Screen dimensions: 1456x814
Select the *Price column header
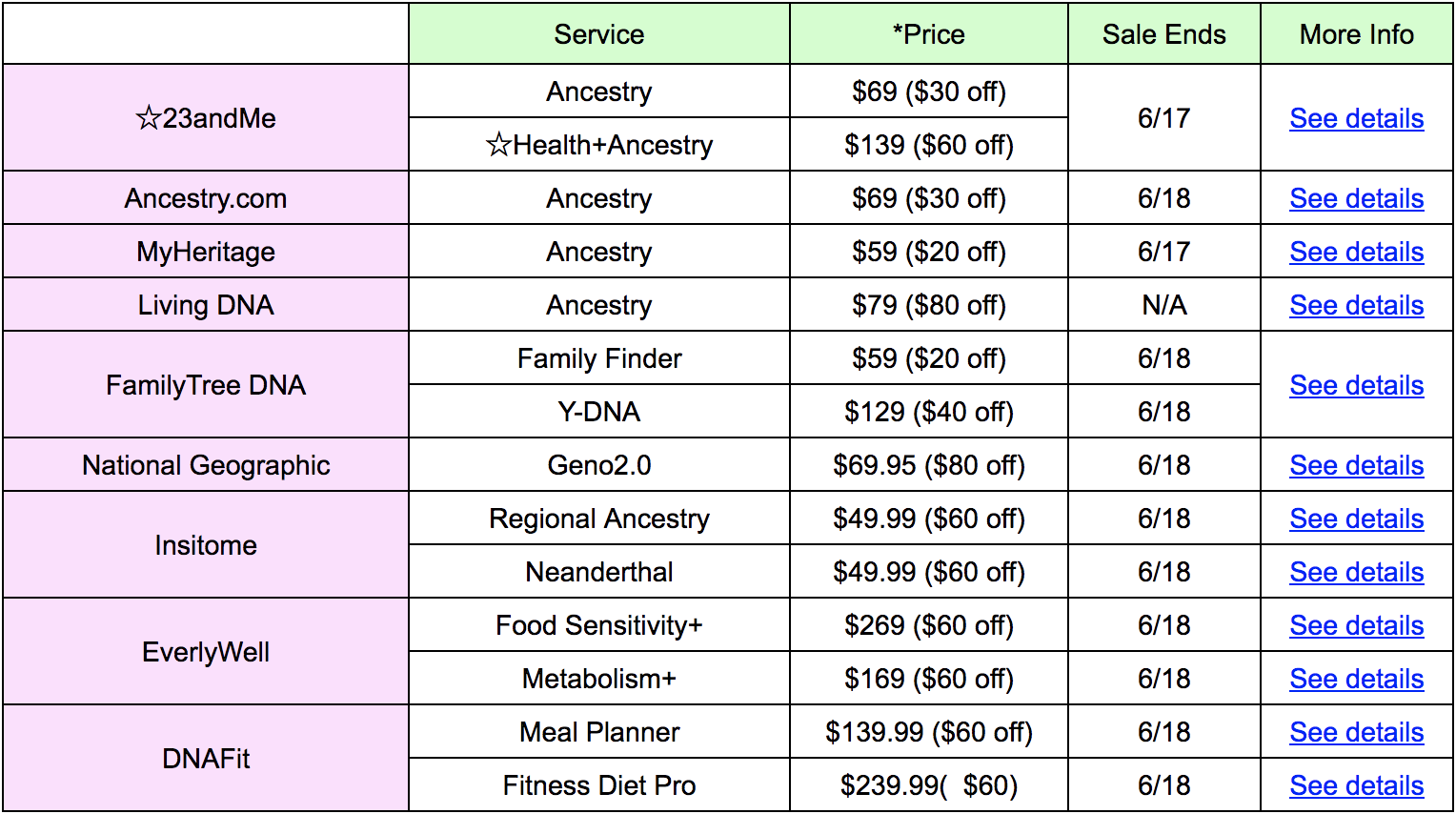(929, 34)
